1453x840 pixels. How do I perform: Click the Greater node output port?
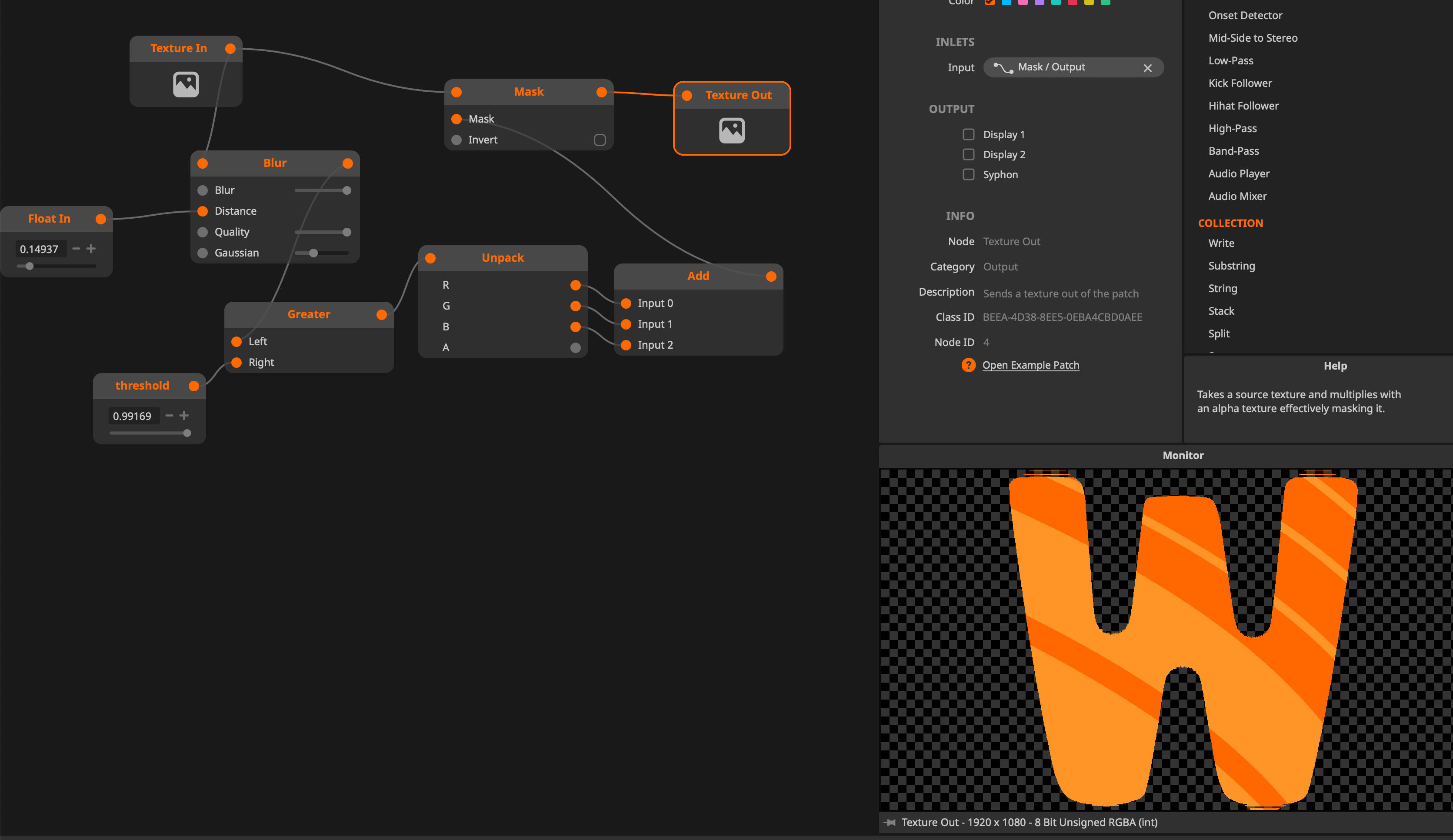tap(381, 315)
